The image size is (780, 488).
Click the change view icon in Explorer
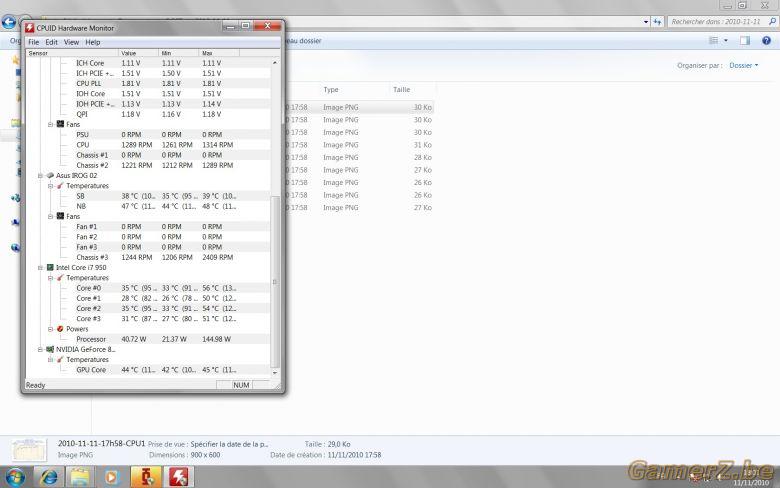[x=713, y=40]
